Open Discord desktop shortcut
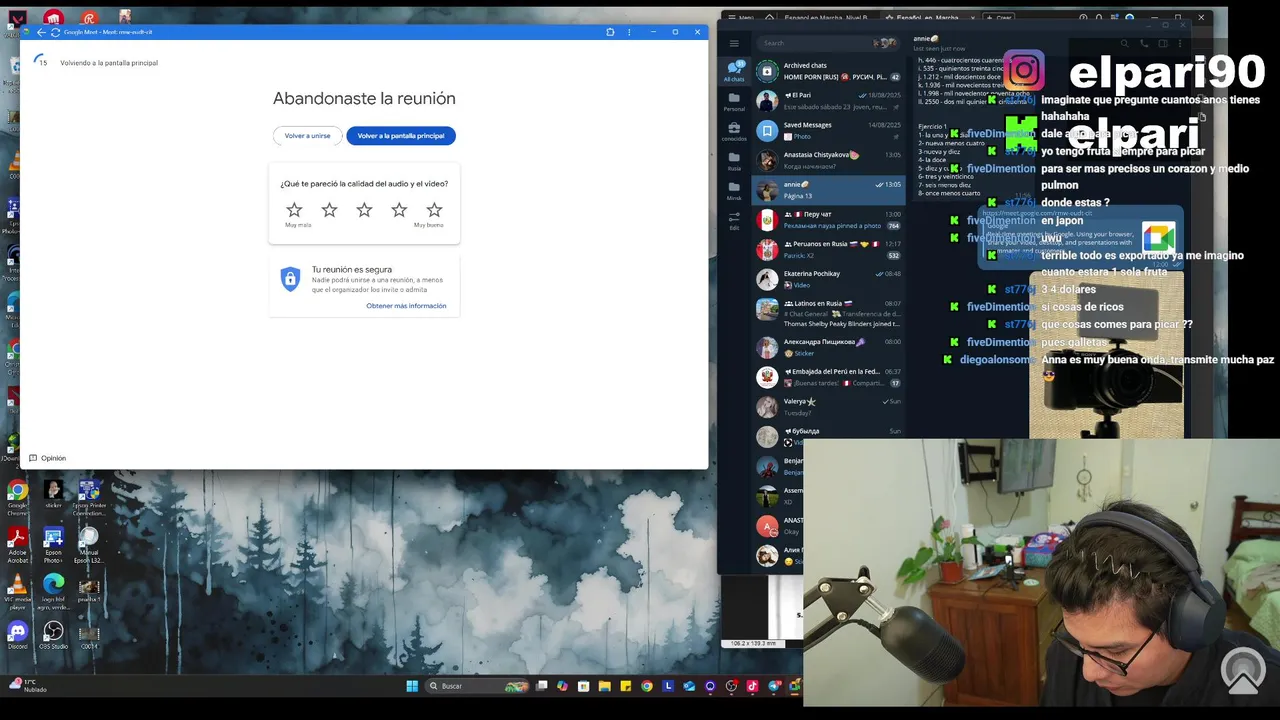This screenshot has width=1280, height=720. (17, 635)
